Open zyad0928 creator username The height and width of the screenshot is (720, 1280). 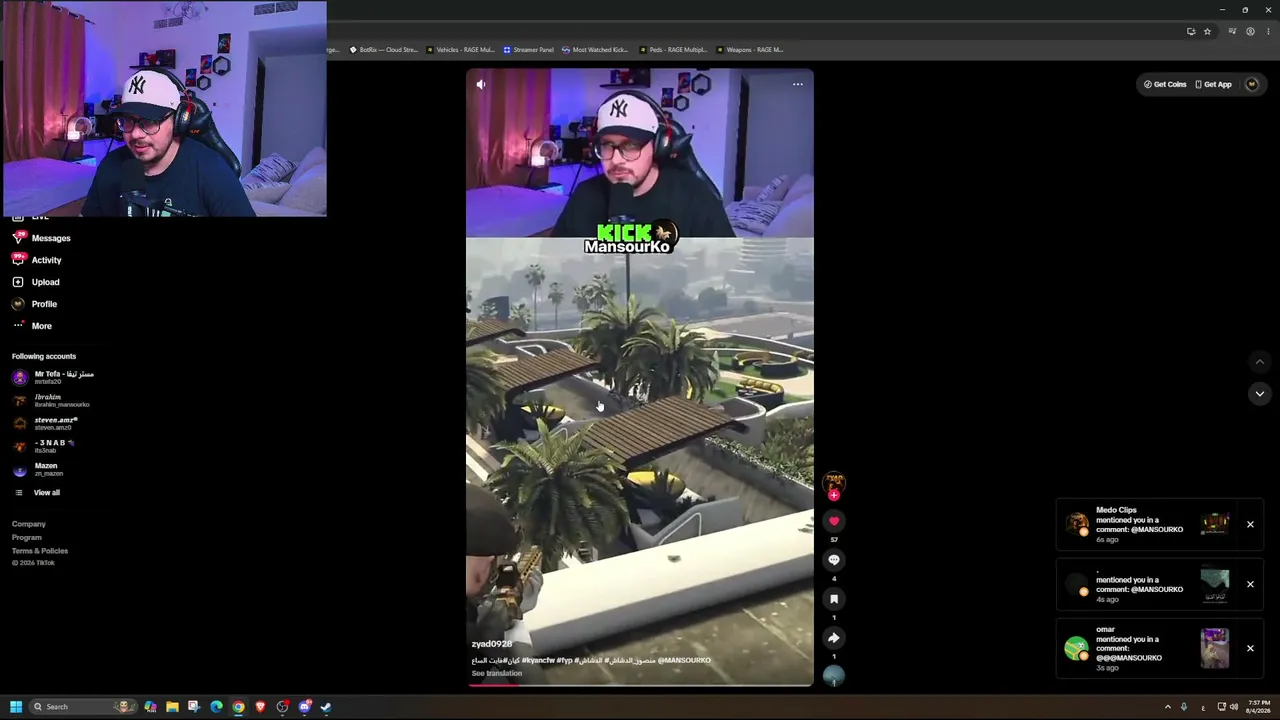point(492,644)
